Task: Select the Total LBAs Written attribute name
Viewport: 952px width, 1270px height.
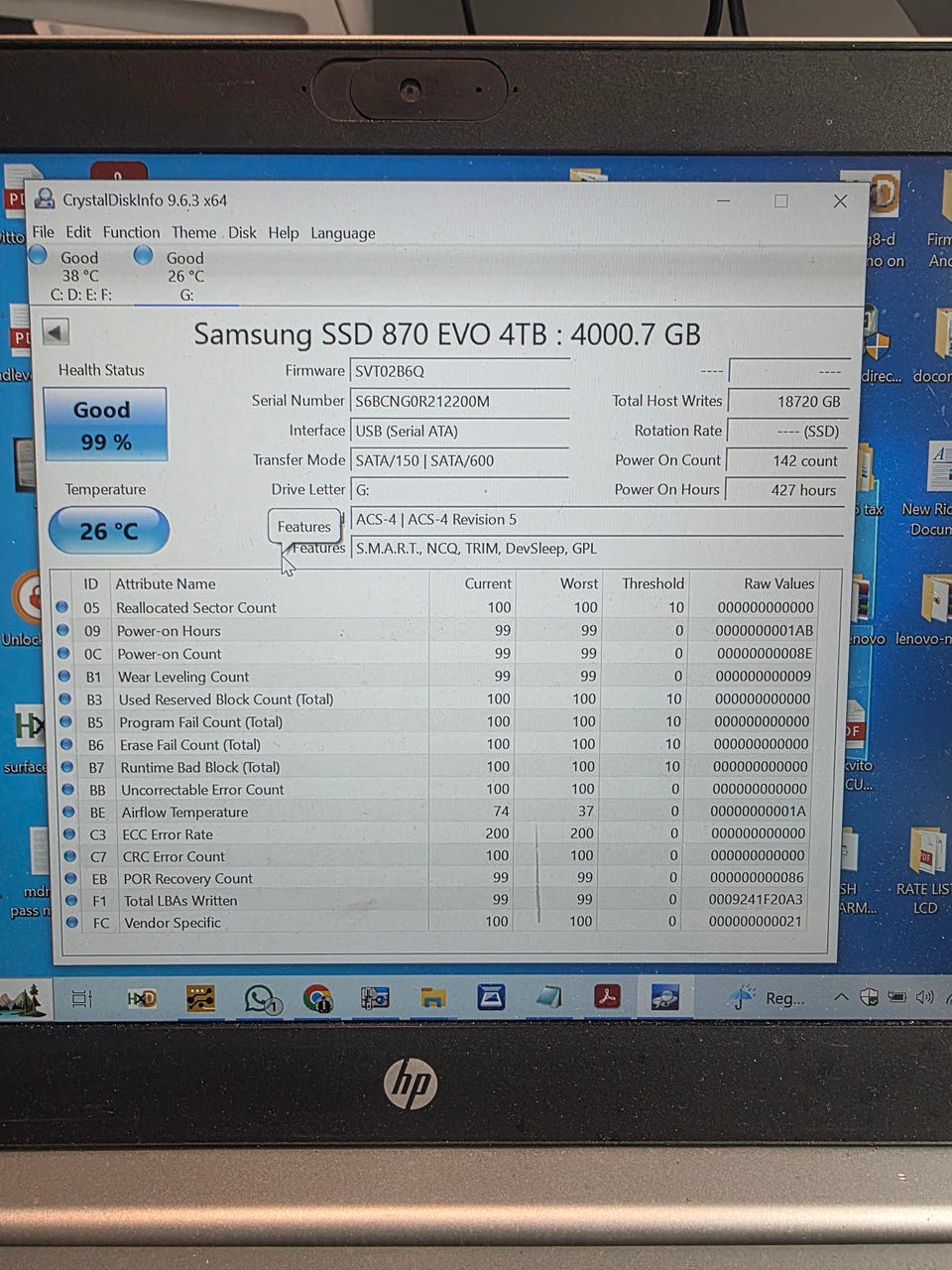Action: (180, 901)
